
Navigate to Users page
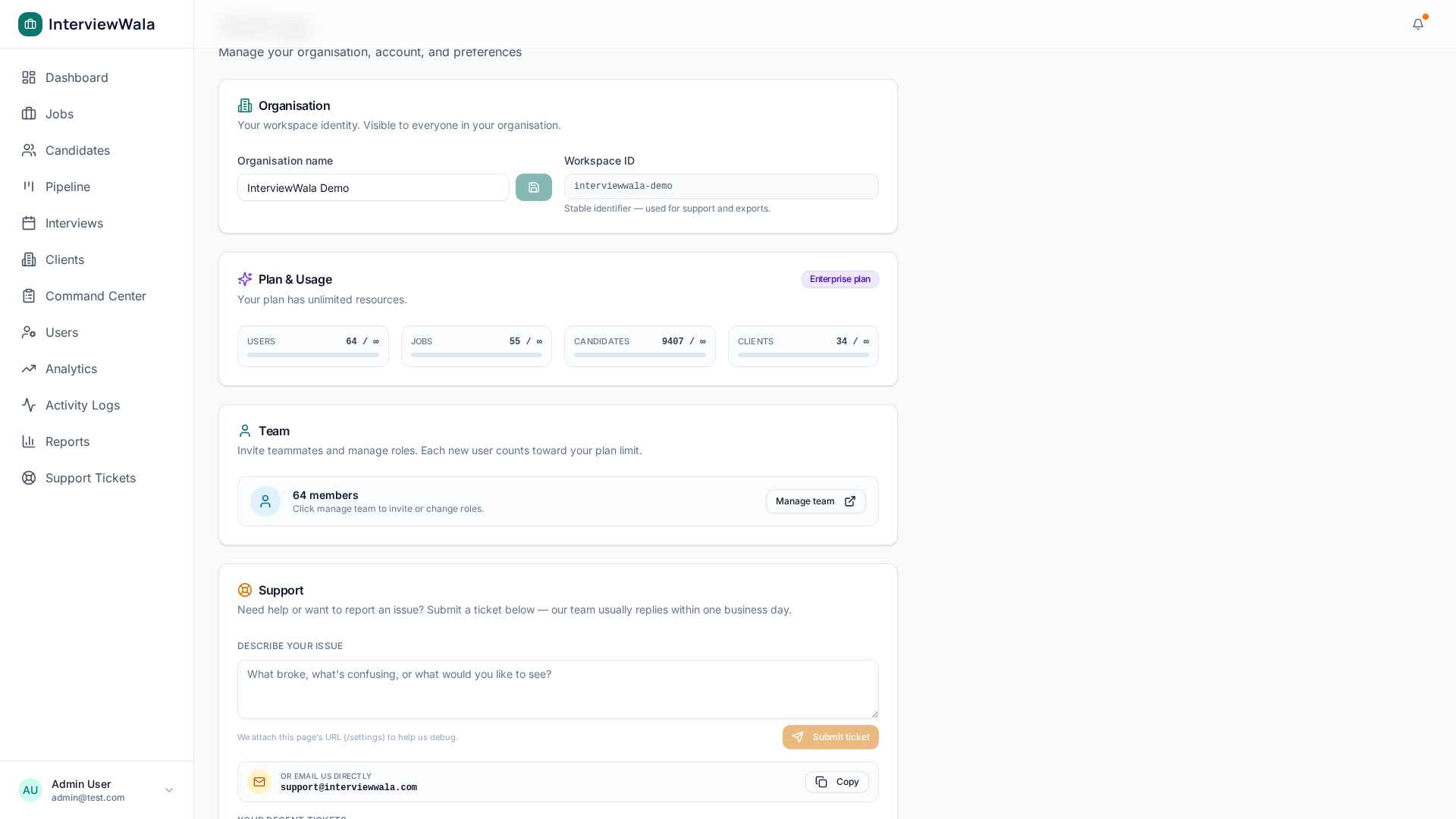point(97,332)
